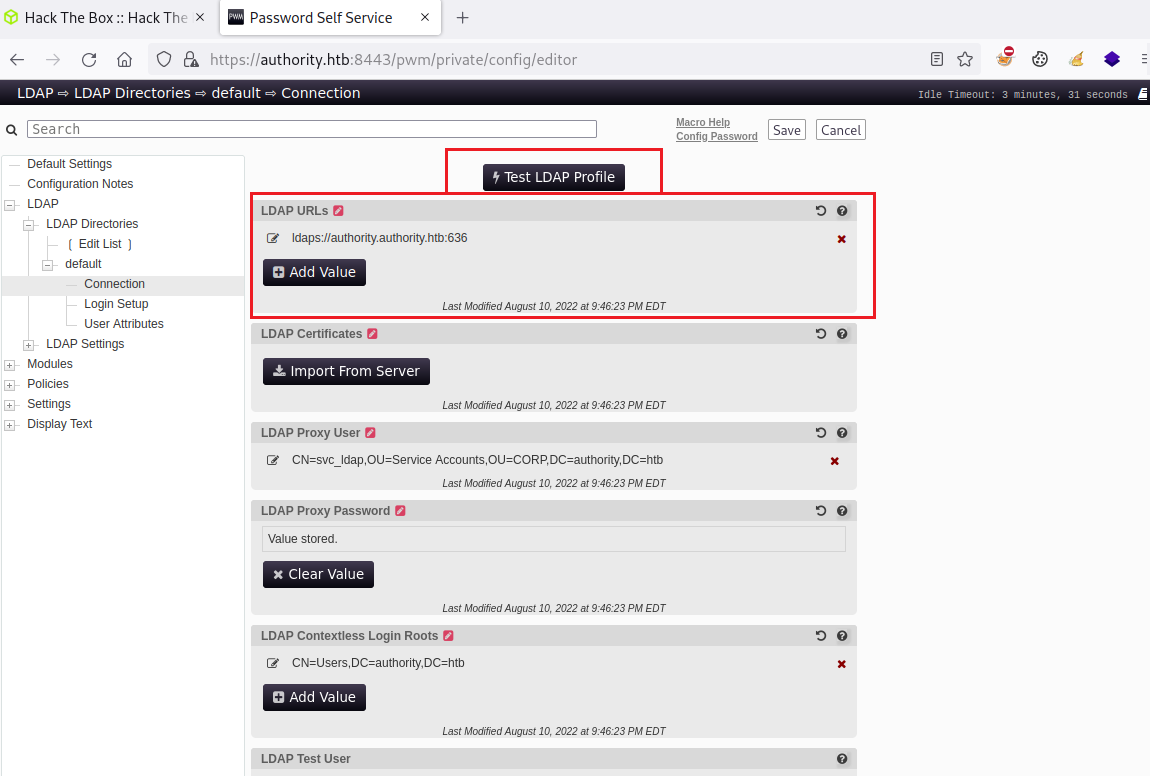1150x776 pixels.
Task: Reset the LDAP Proxy Password setting to default
Action: [x=821, y=511]
